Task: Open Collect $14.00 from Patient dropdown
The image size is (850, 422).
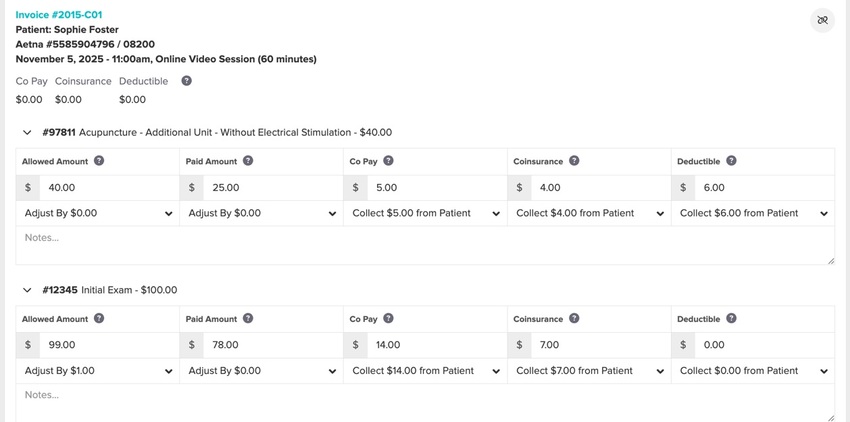Action: 426,371
